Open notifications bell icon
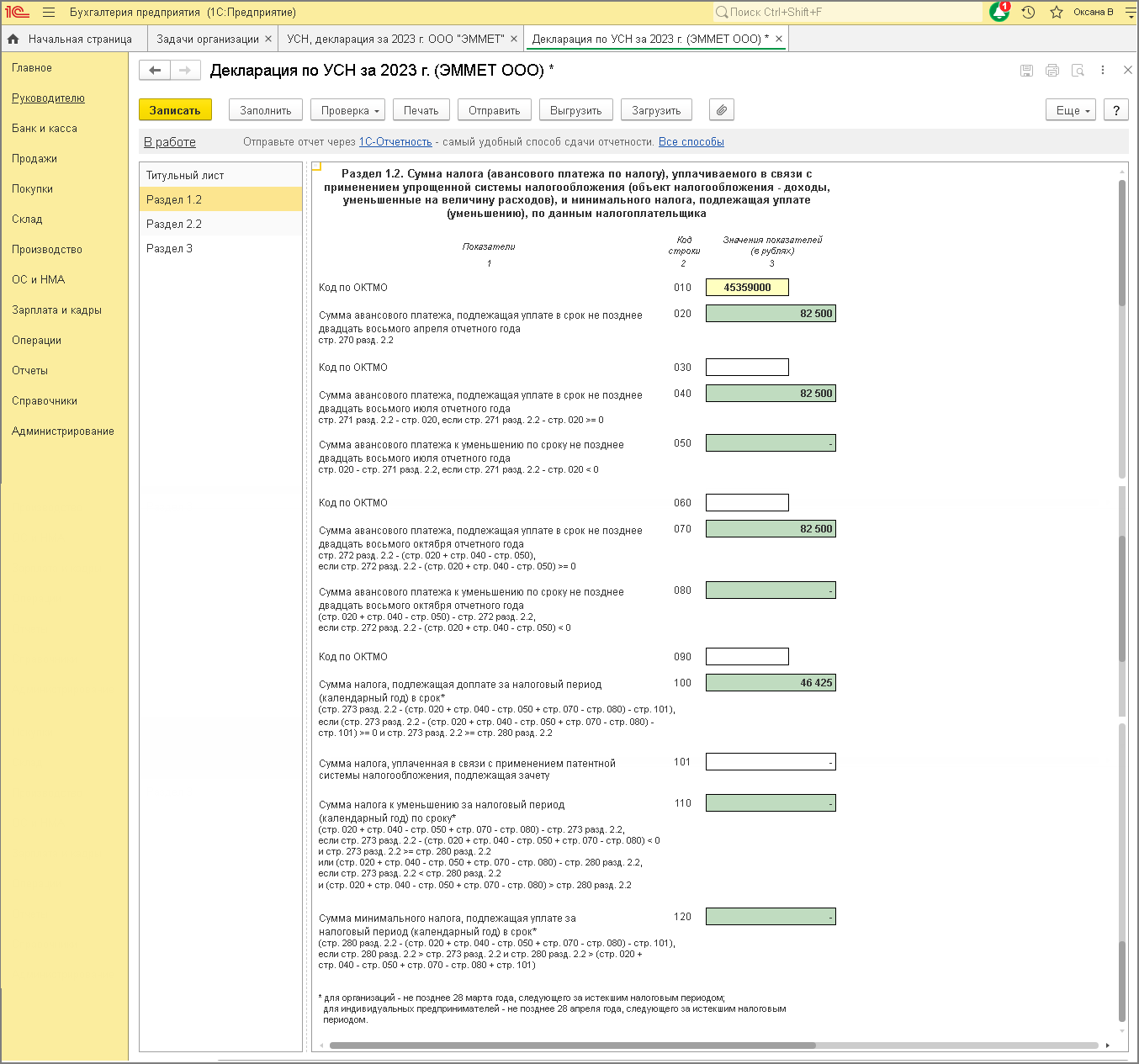This screenshot has height=1064, width=1139. 999,12
